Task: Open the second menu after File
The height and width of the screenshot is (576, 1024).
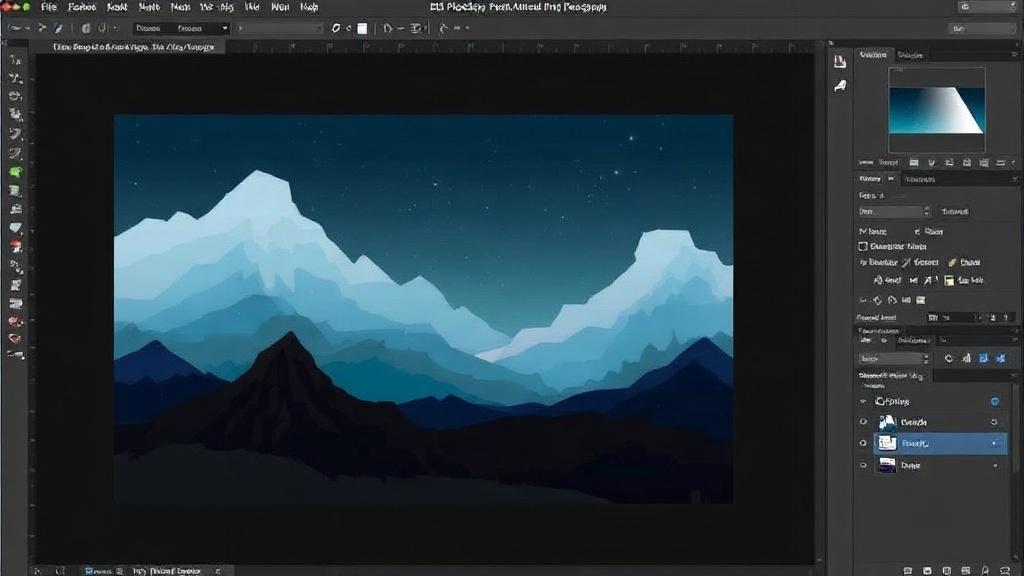Action: tap(117, 7)
